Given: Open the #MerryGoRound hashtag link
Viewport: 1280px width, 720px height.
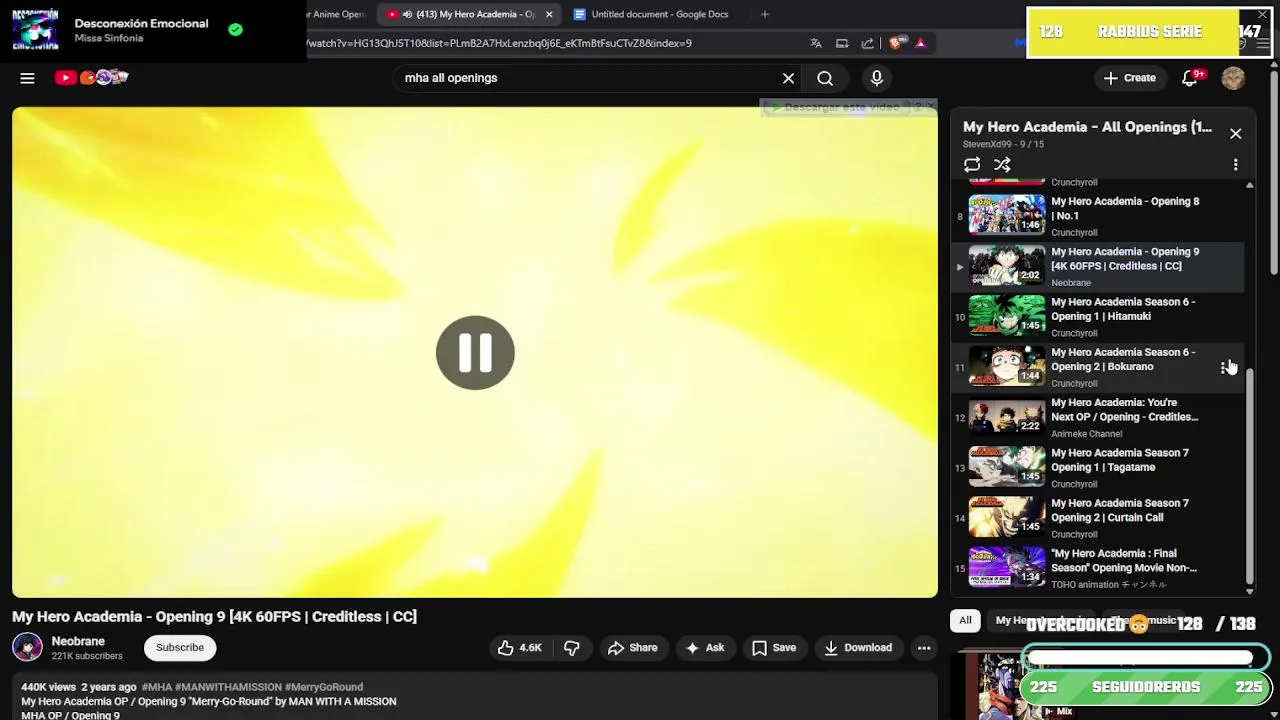Looking at the screenshot, I should pos(324,687).
